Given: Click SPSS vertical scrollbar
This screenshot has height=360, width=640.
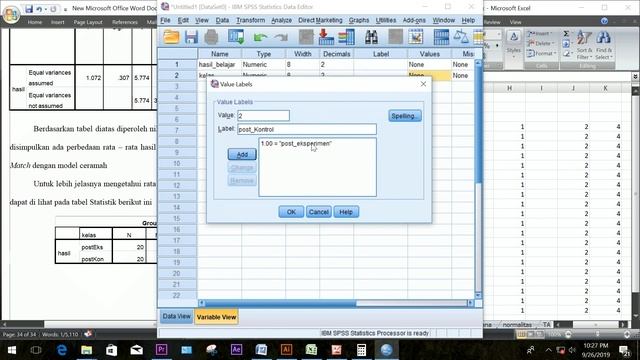Looking at the screenshot, I should [478, 180].
